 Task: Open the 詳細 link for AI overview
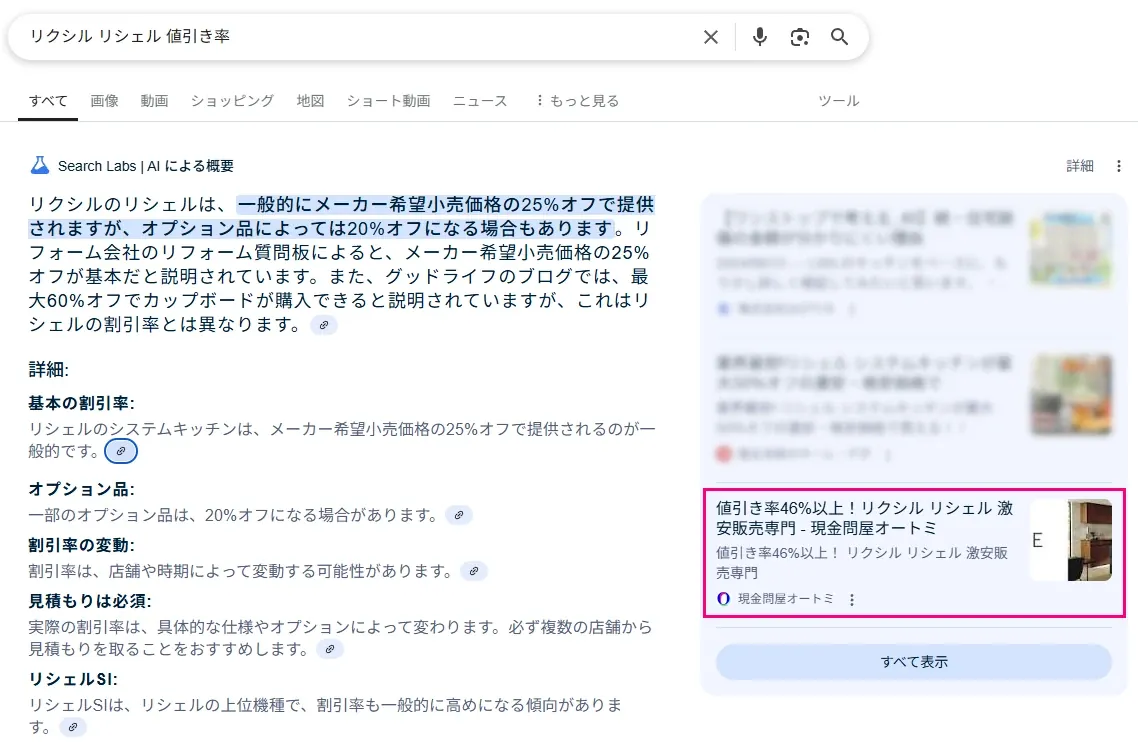point(1080,166)
